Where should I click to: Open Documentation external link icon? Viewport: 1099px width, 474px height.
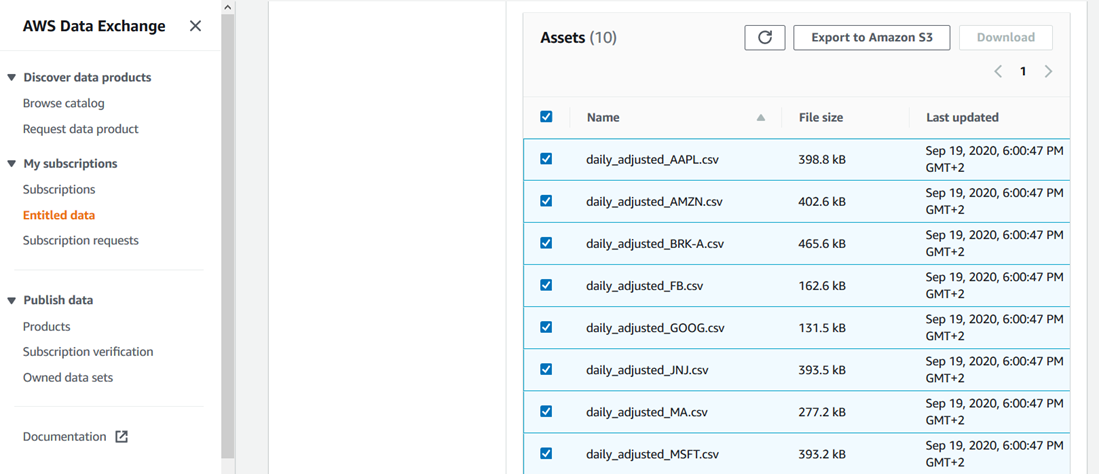121,436
